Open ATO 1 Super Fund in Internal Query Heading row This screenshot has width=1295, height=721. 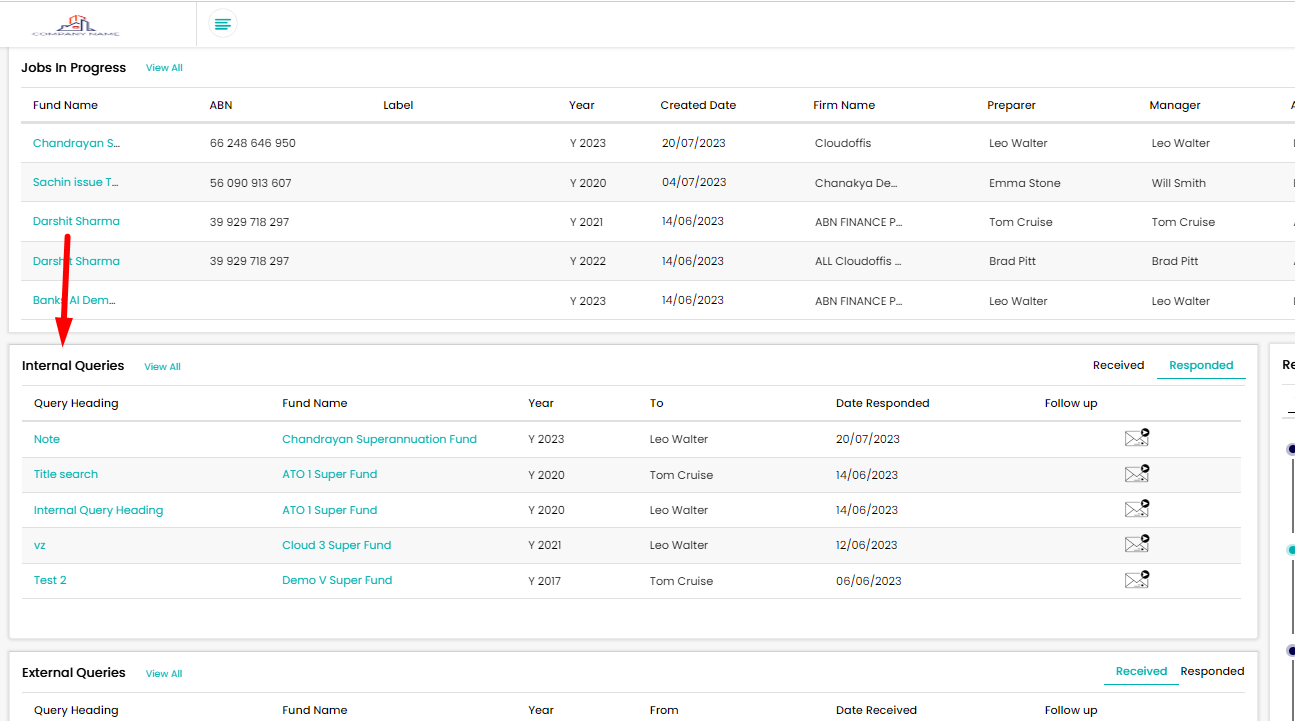(x=329, y=510)
